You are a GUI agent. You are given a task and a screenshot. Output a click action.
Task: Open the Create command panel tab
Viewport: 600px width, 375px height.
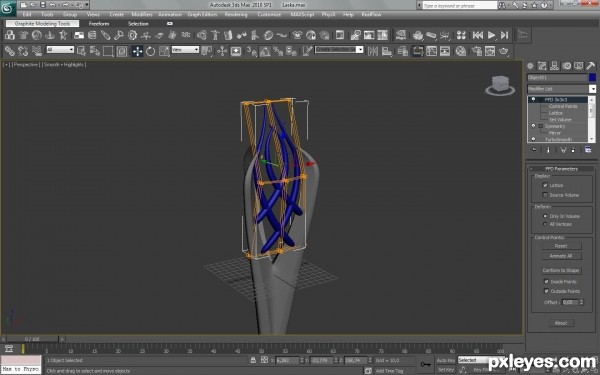coord(530,66)
